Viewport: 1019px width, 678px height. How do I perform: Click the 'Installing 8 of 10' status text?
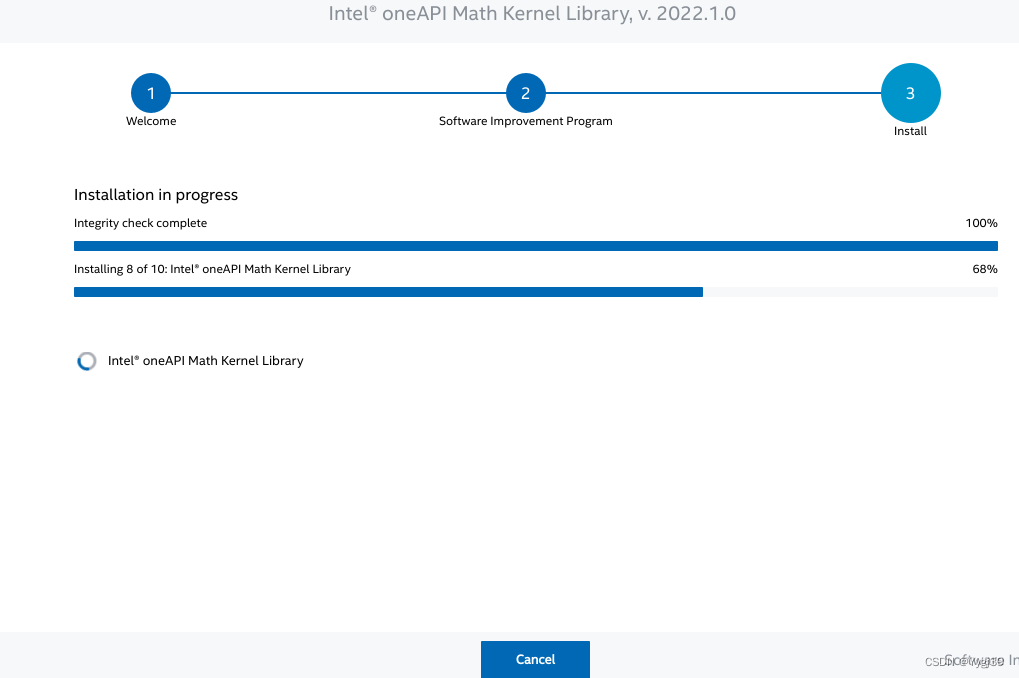[x=213, y=269]
